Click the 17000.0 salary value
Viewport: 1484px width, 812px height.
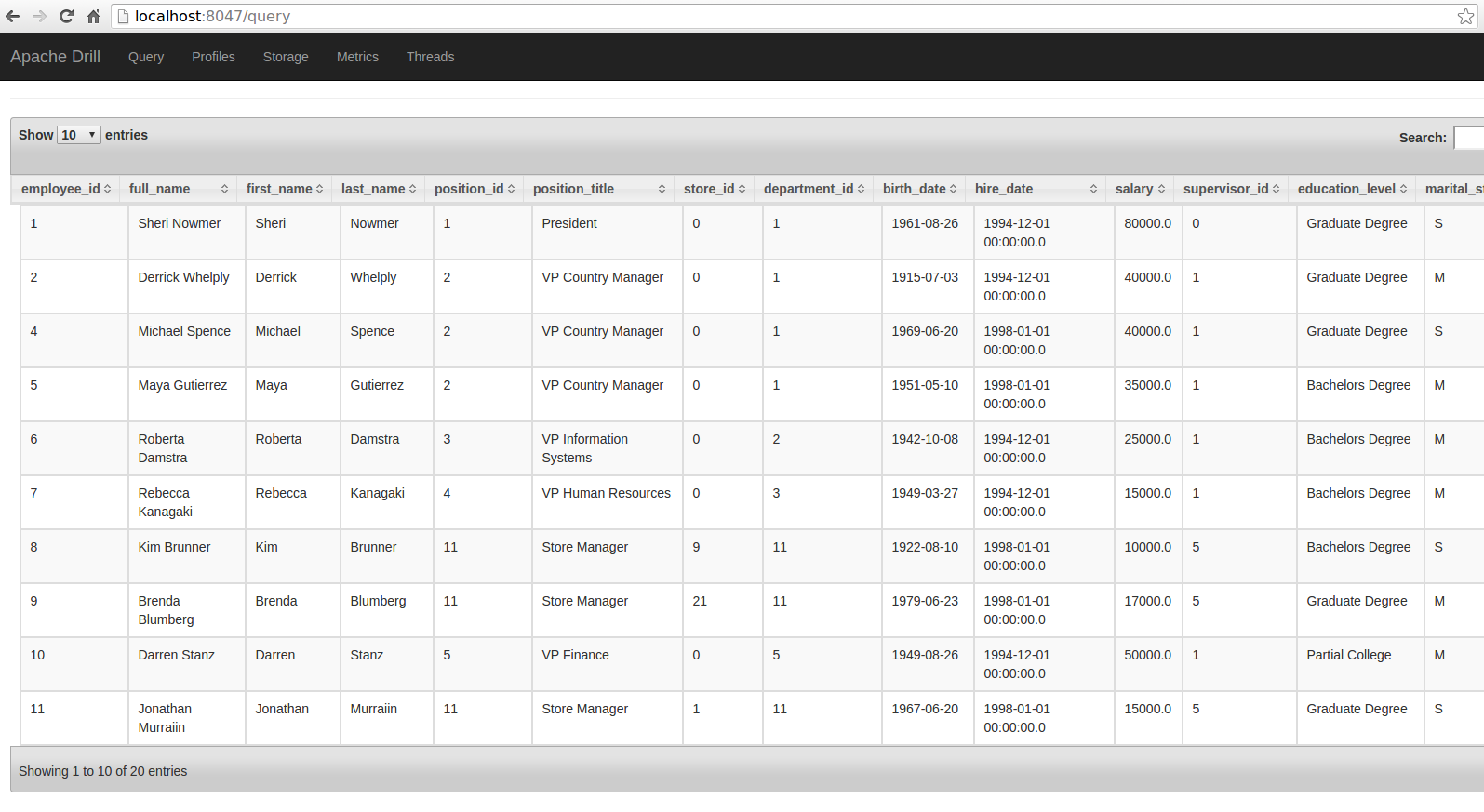coord(1148,601)
